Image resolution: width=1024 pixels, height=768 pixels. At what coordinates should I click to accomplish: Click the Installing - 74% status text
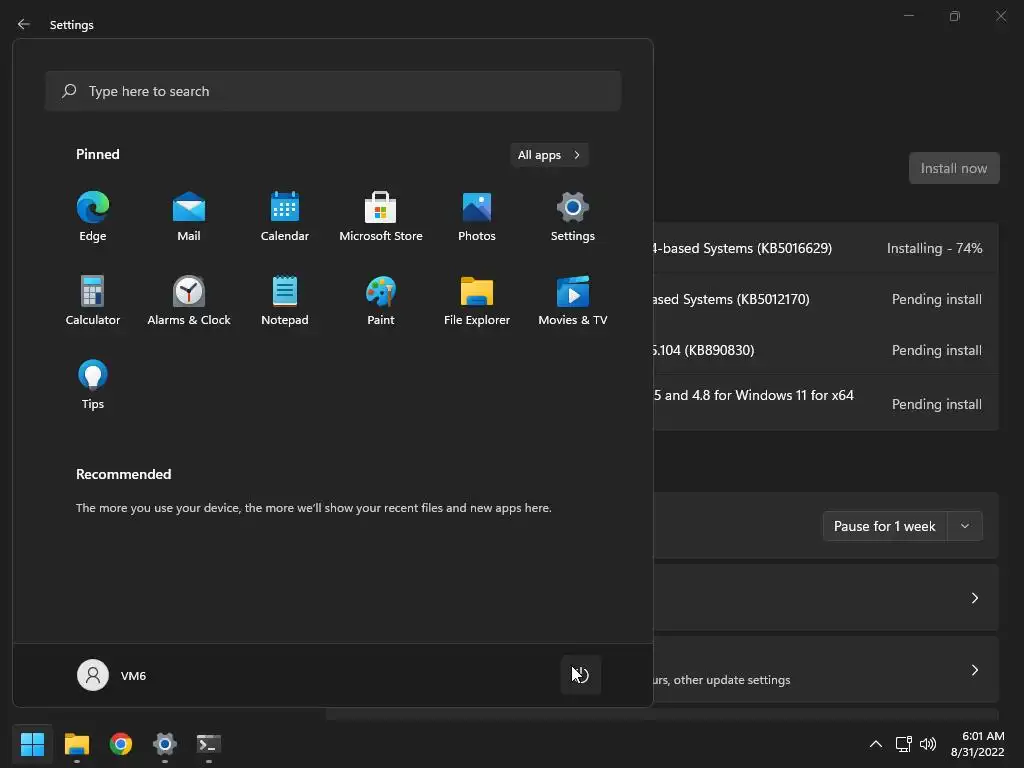coord(935,248)
